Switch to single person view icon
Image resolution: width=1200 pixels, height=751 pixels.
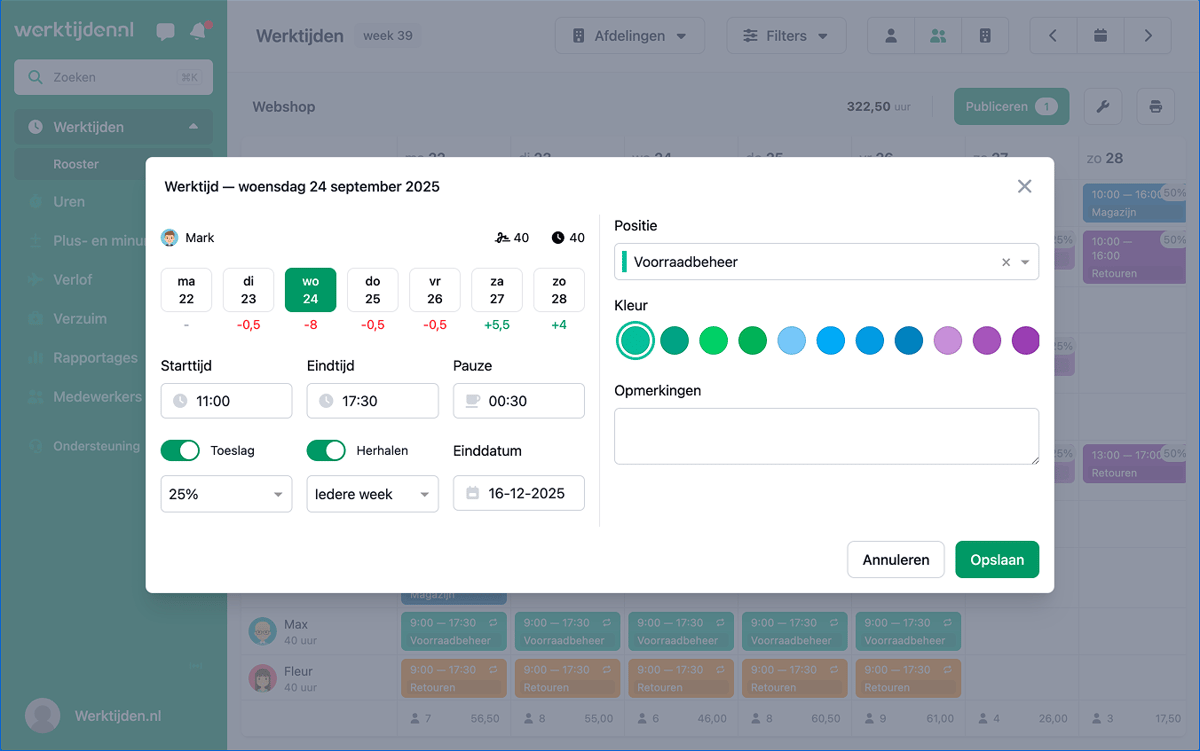tap(890, 36)
